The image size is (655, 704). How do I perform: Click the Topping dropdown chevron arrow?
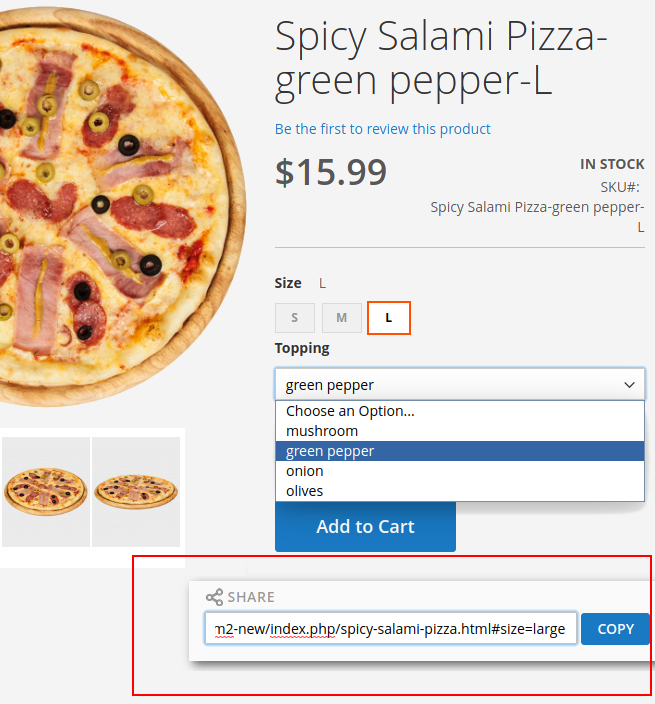[629, 385]
